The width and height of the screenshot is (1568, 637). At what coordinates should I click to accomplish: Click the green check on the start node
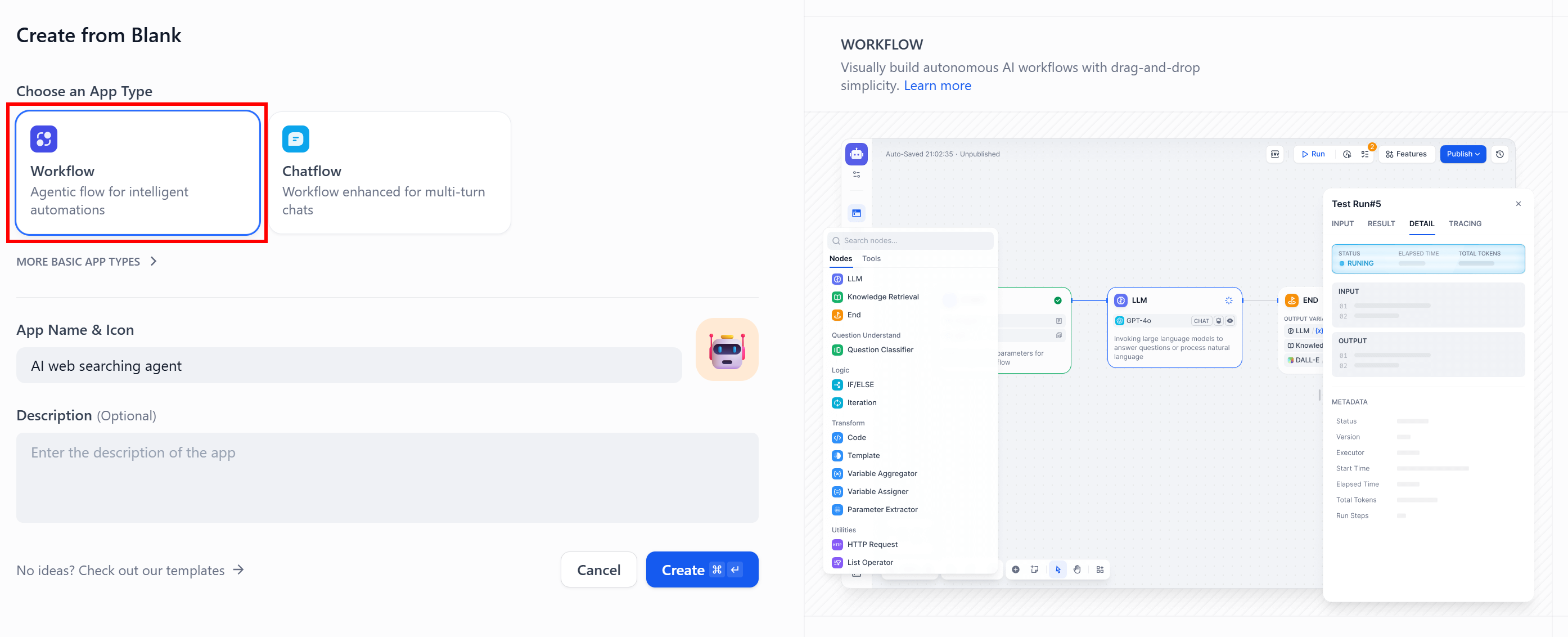click(x=1057, y=300)
